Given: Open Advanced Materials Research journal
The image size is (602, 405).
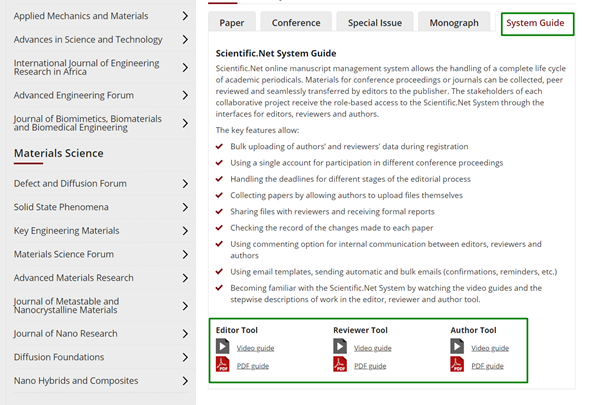Looking at the screenshot, I should coord(74,278).
